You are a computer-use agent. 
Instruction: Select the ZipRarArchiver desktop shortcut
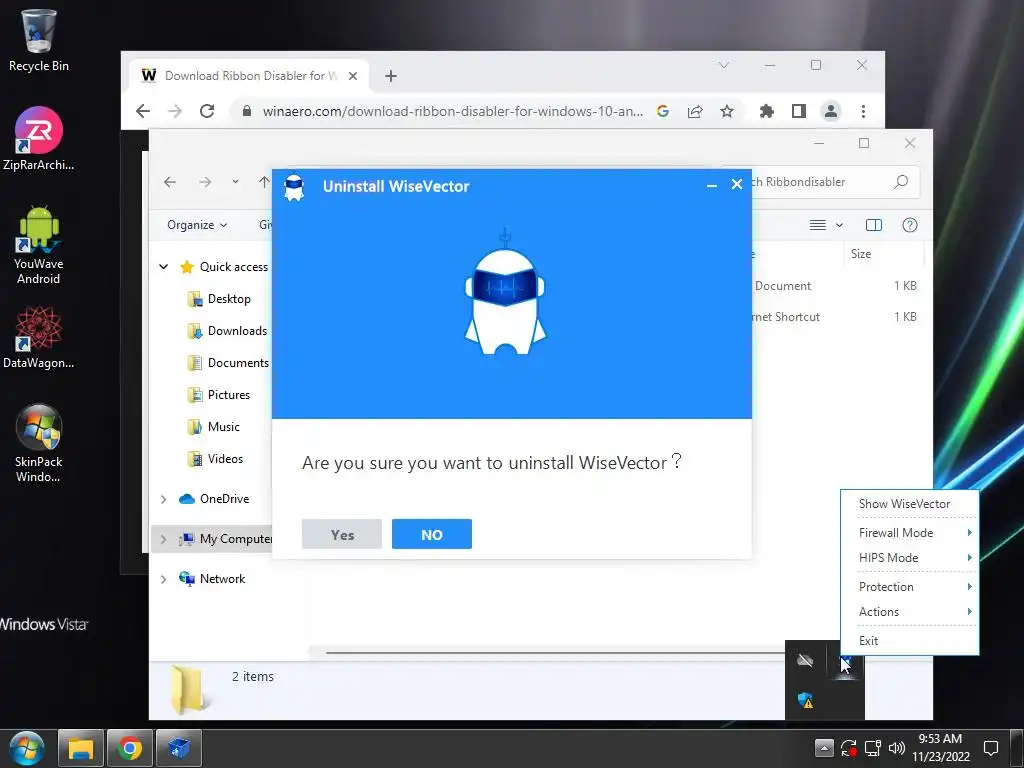pyautogui.click(x=39, y=138)
